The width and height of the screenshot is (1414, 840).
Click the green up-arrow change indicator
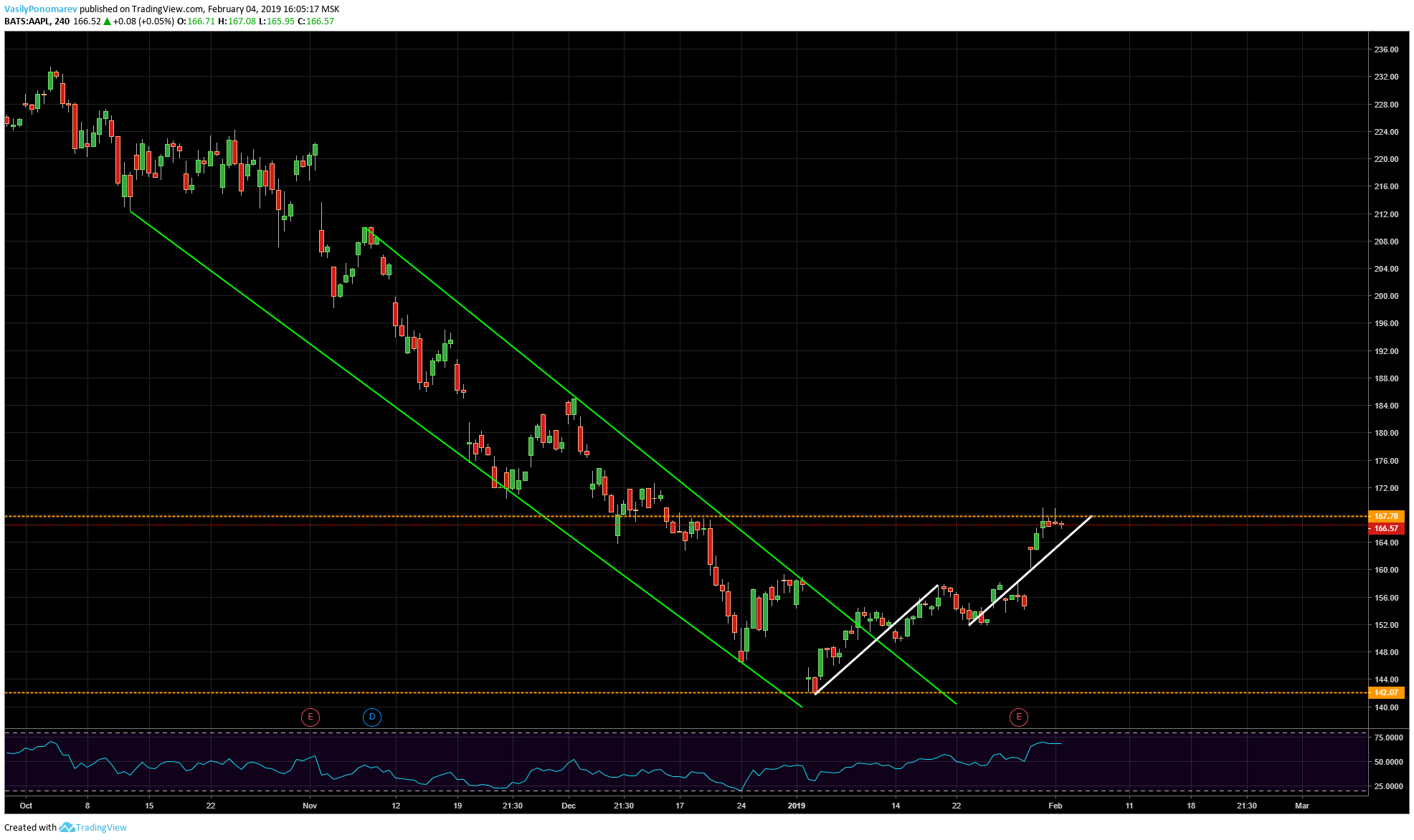[x=108, y=22]
